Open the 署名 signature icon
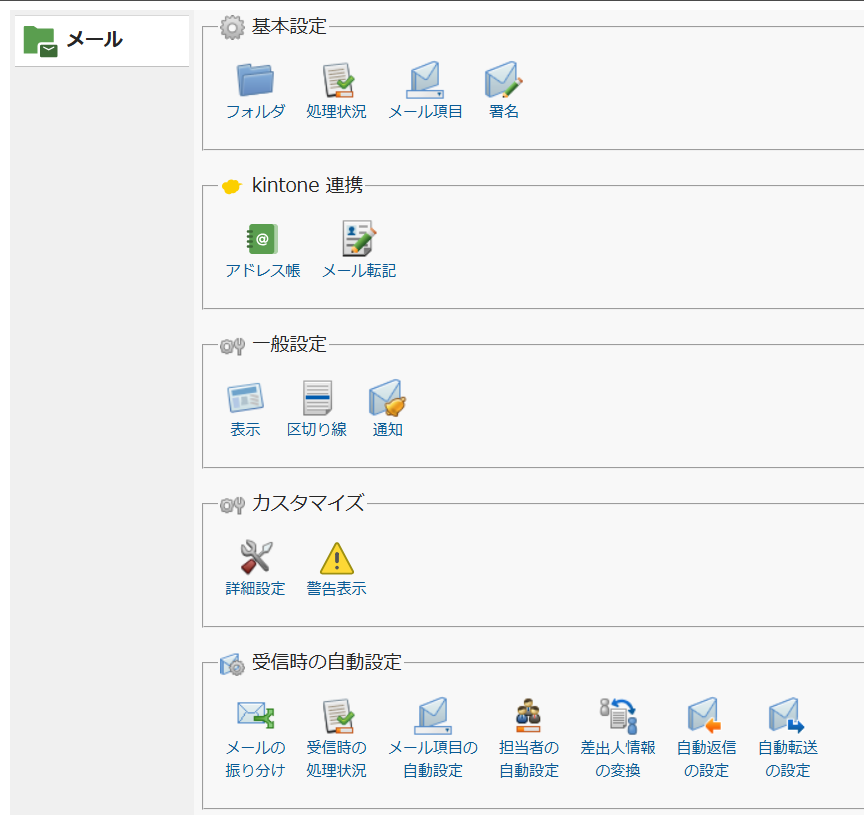Image resolution: width=864 pixels, height=821 pixels. 504,80
